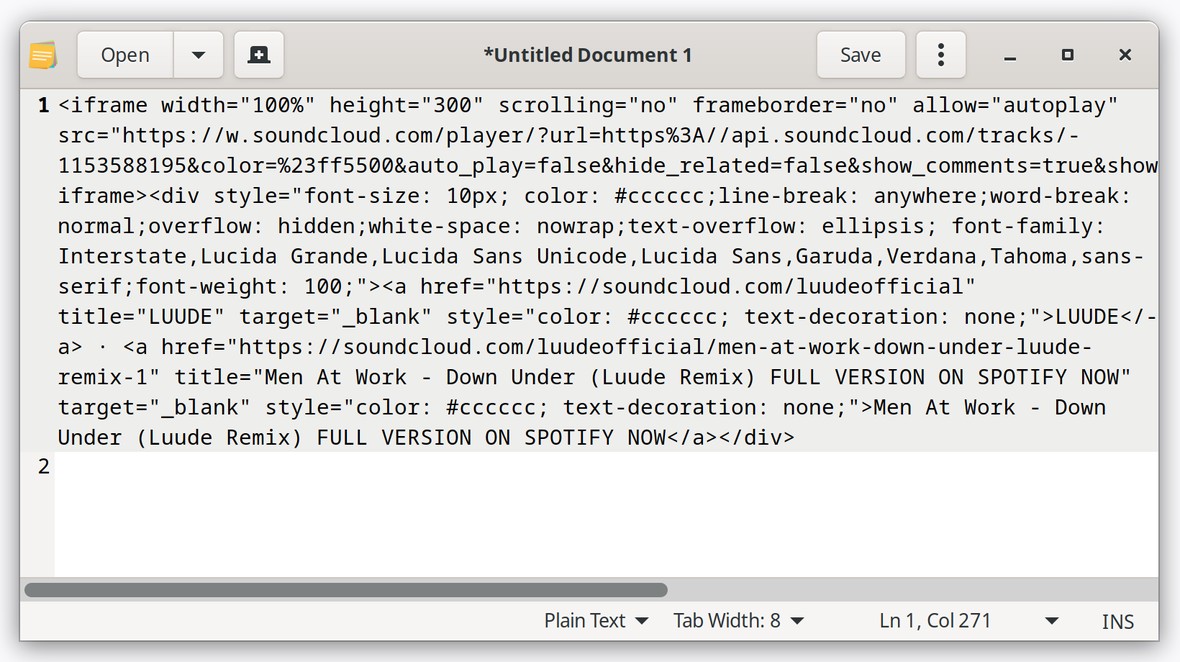Viewport: 1180px width, 662px height.
Task: Click the text "Interstate,Lucida" in font list
Action: (x=168, y=257)
